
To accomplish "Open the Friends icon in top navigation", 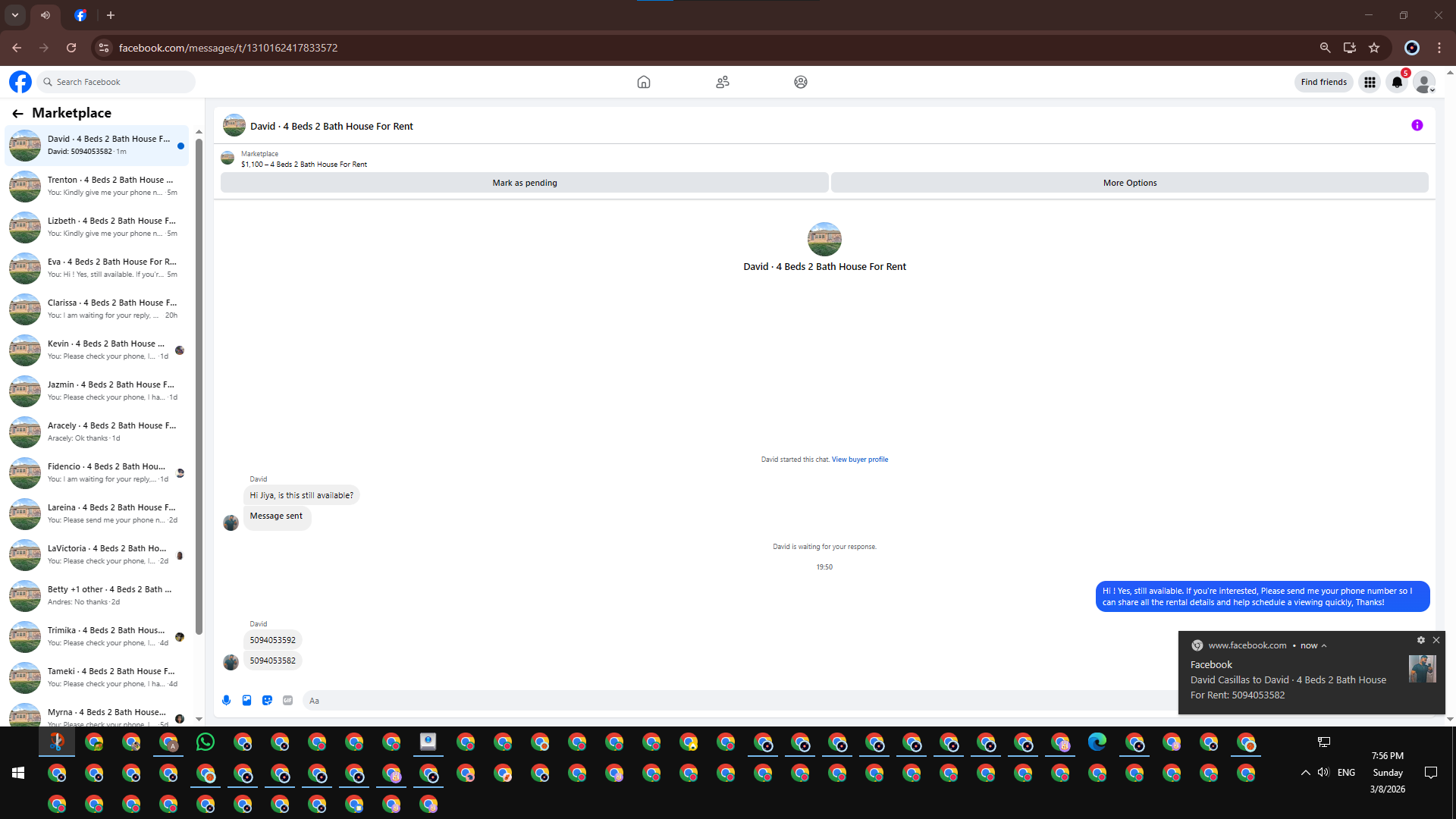I will tap(722, 82).
